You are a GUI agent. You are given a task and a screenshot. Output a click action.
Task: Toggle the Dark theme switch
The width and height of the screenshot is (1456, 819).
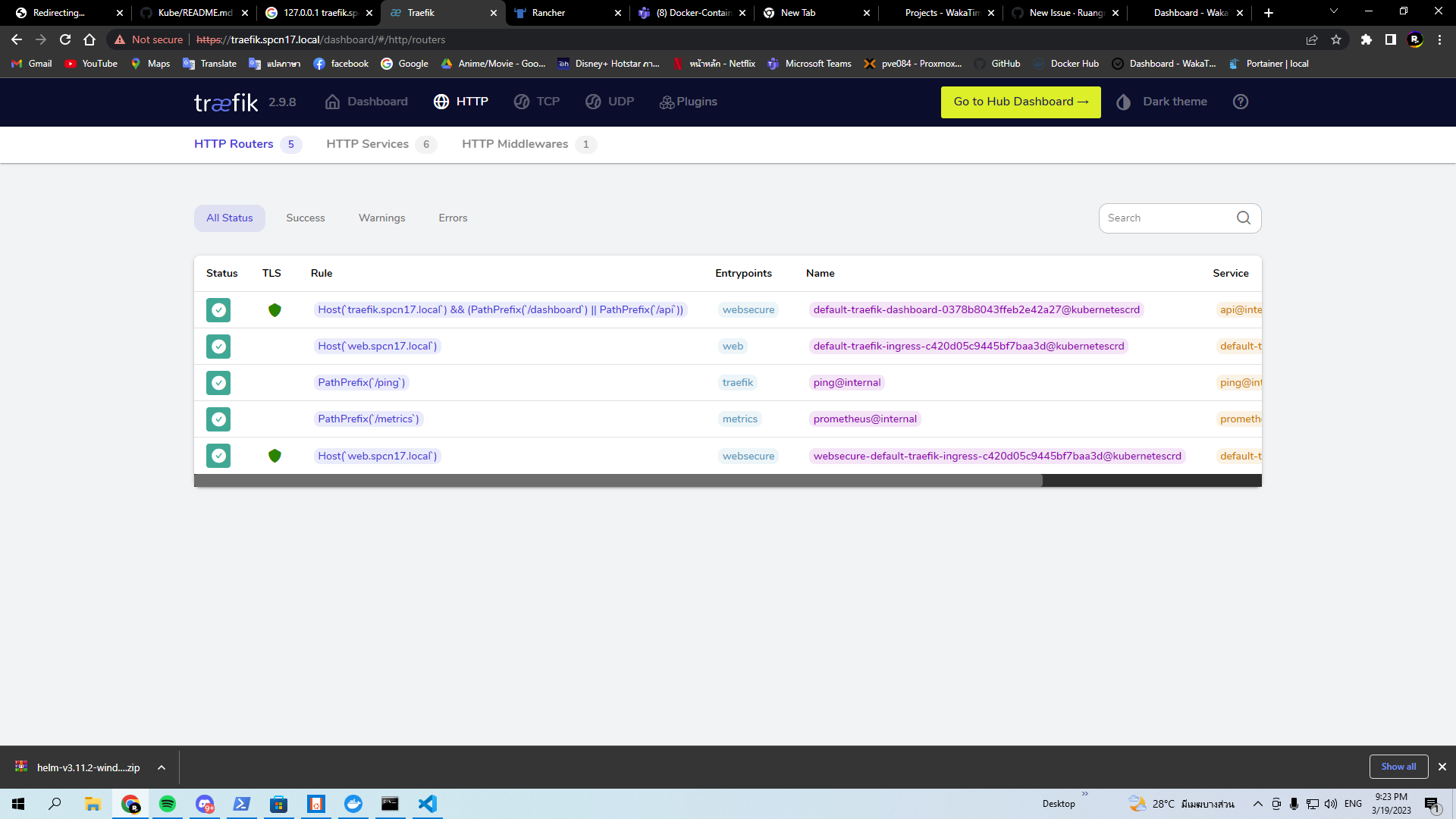pos(1162,102)
